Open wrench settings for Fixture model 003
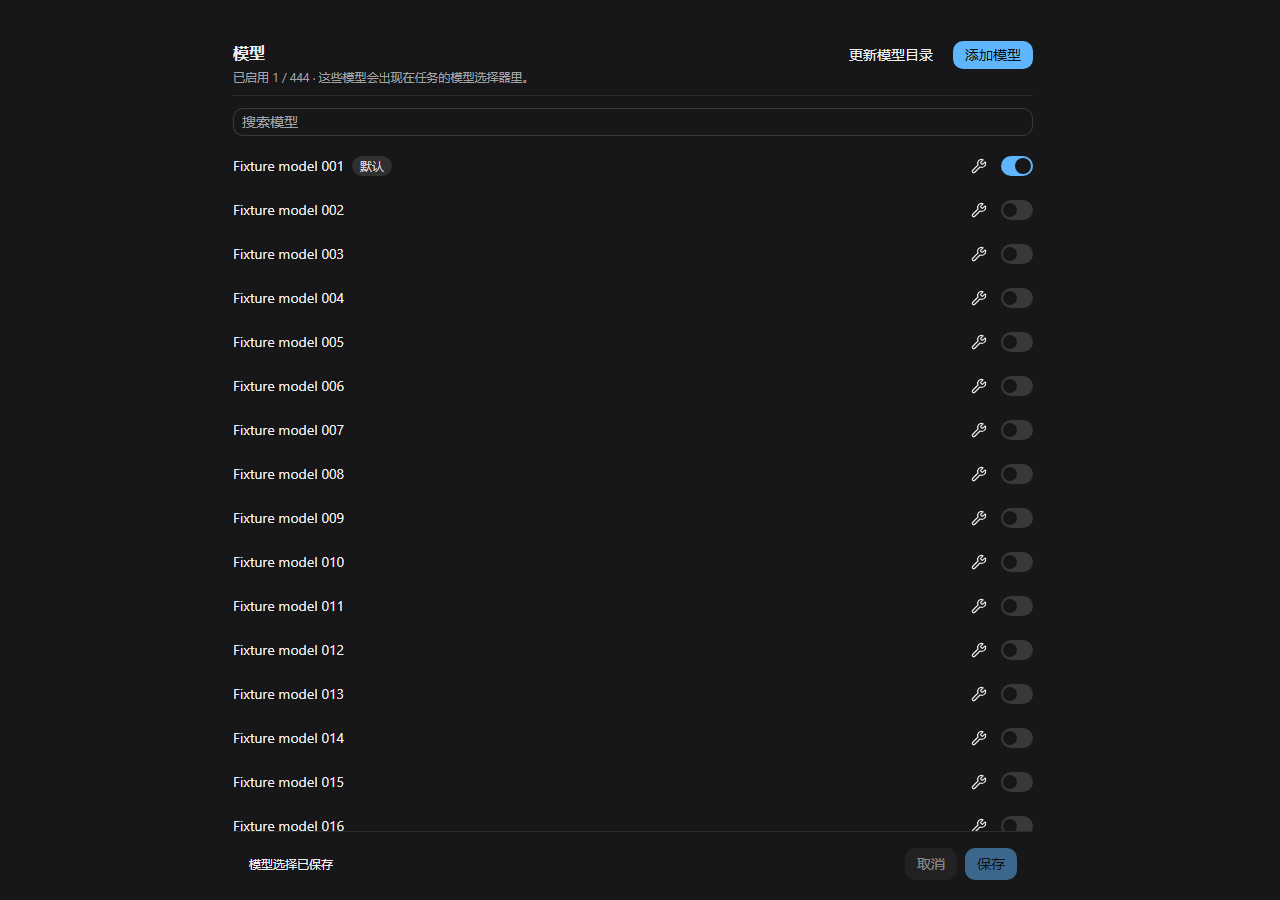Screen dimensions: 1280x900 tap(979, 254)
